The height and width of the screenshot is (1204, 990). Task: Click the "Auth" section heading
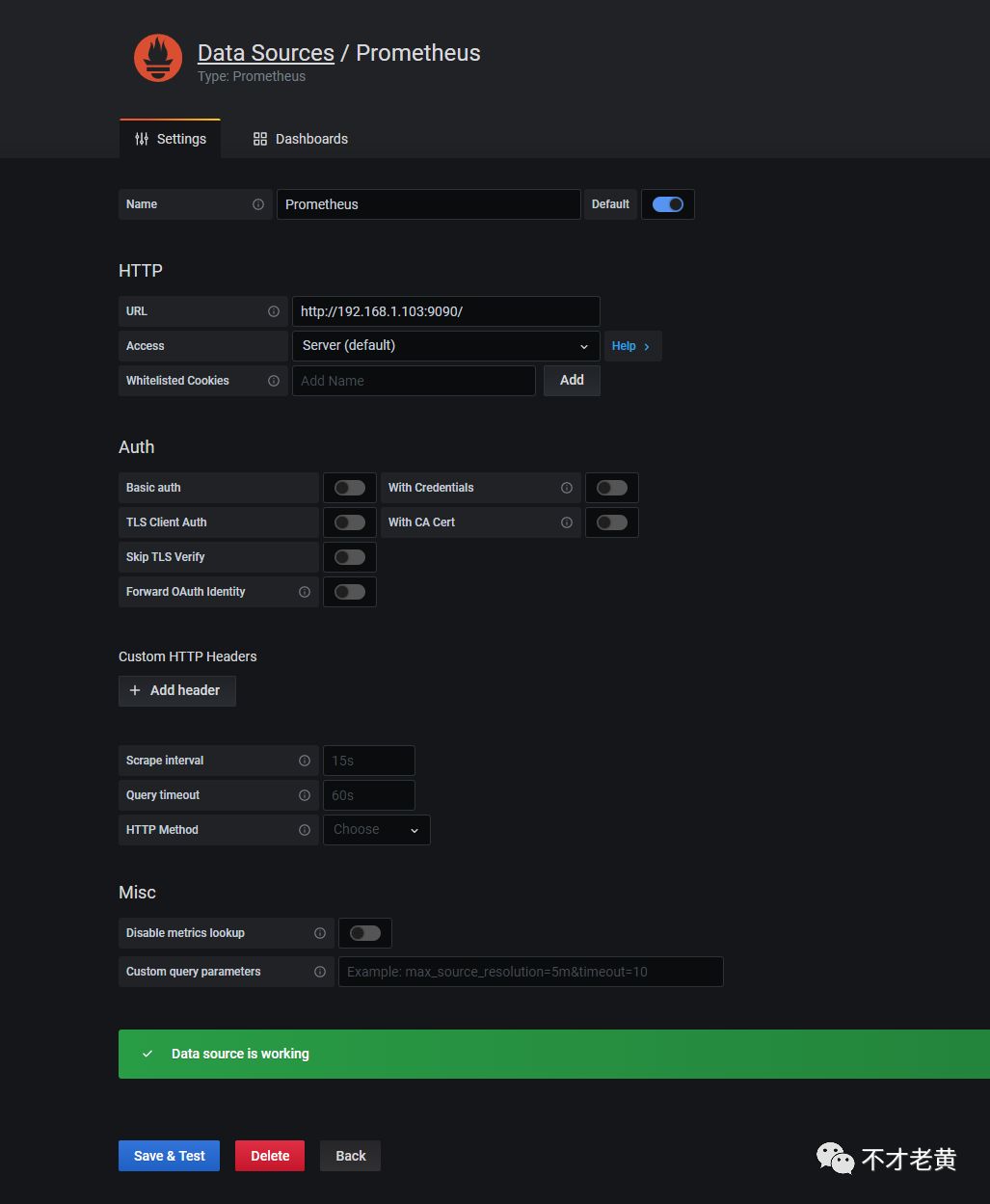click(x=137, y=447)
